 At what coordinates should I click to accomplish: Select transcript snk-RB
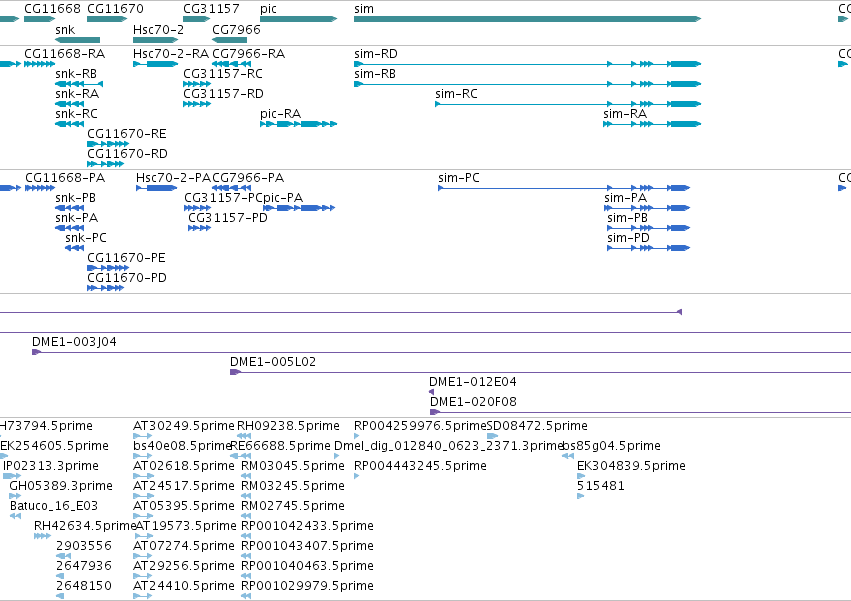coord(79,84)
